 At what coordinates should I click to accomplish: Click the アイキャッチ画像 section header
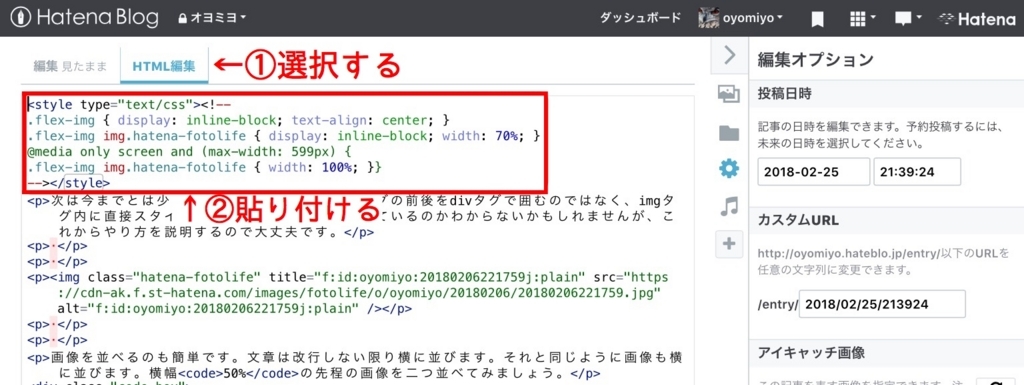811,353
